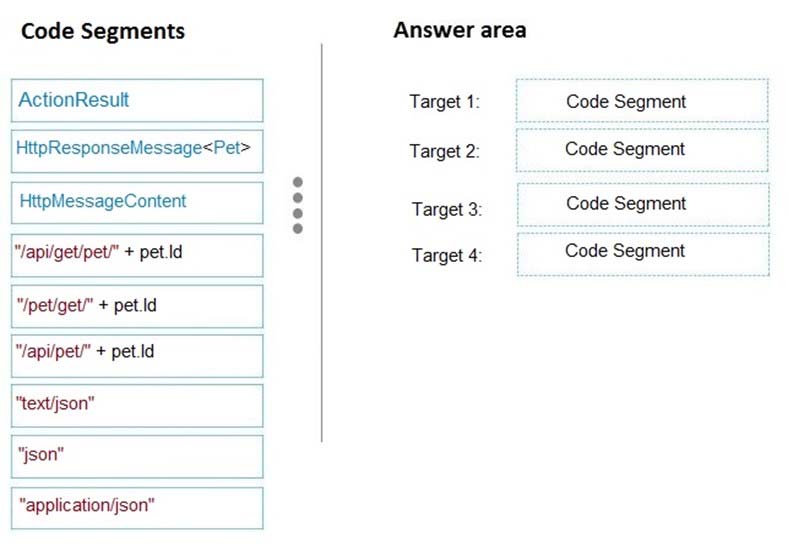Click the Target 2 code segment slot

point(642,150)
